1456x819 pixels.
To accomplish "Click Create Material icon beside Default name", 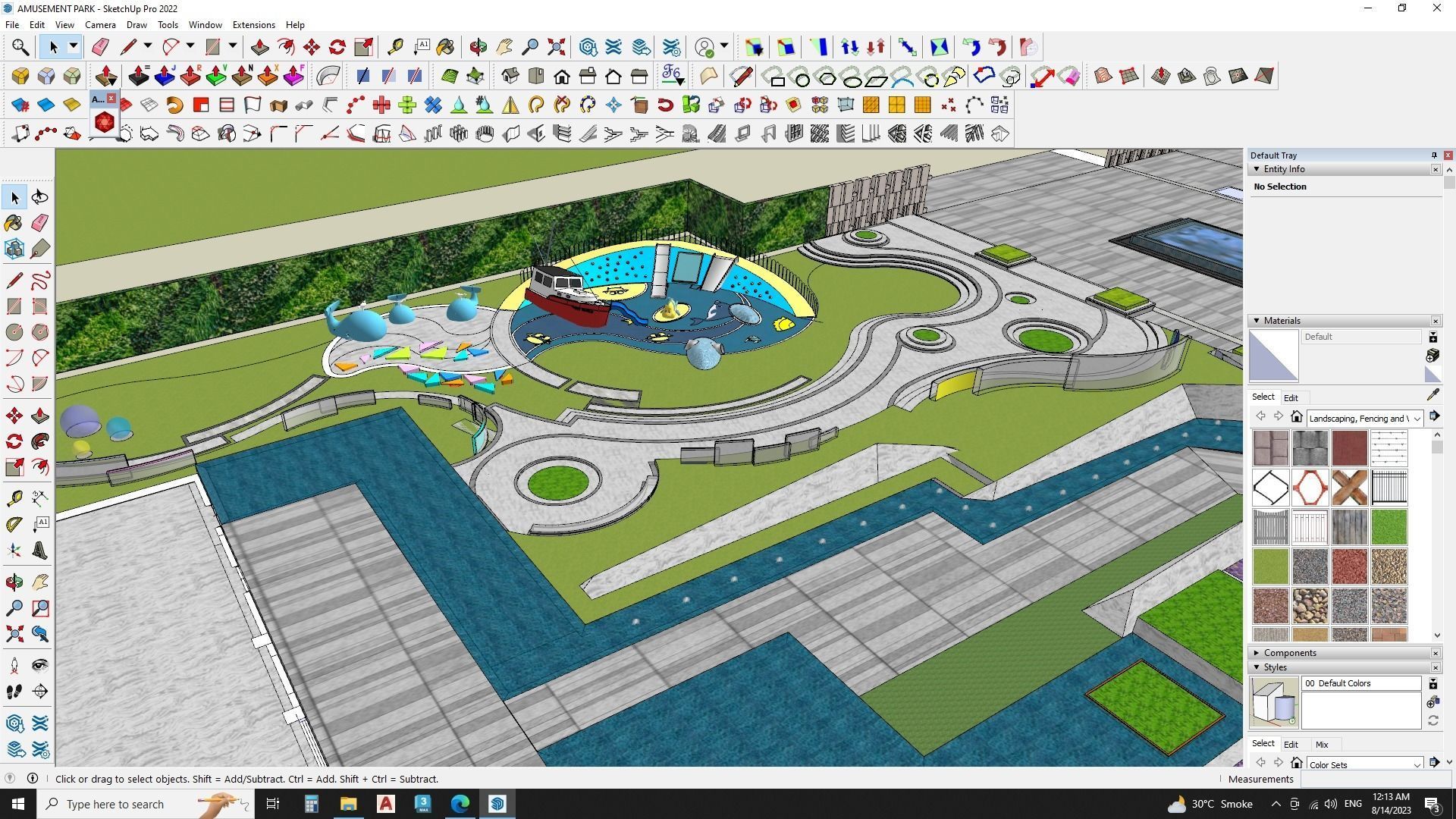I will (x=1432, y=356).
